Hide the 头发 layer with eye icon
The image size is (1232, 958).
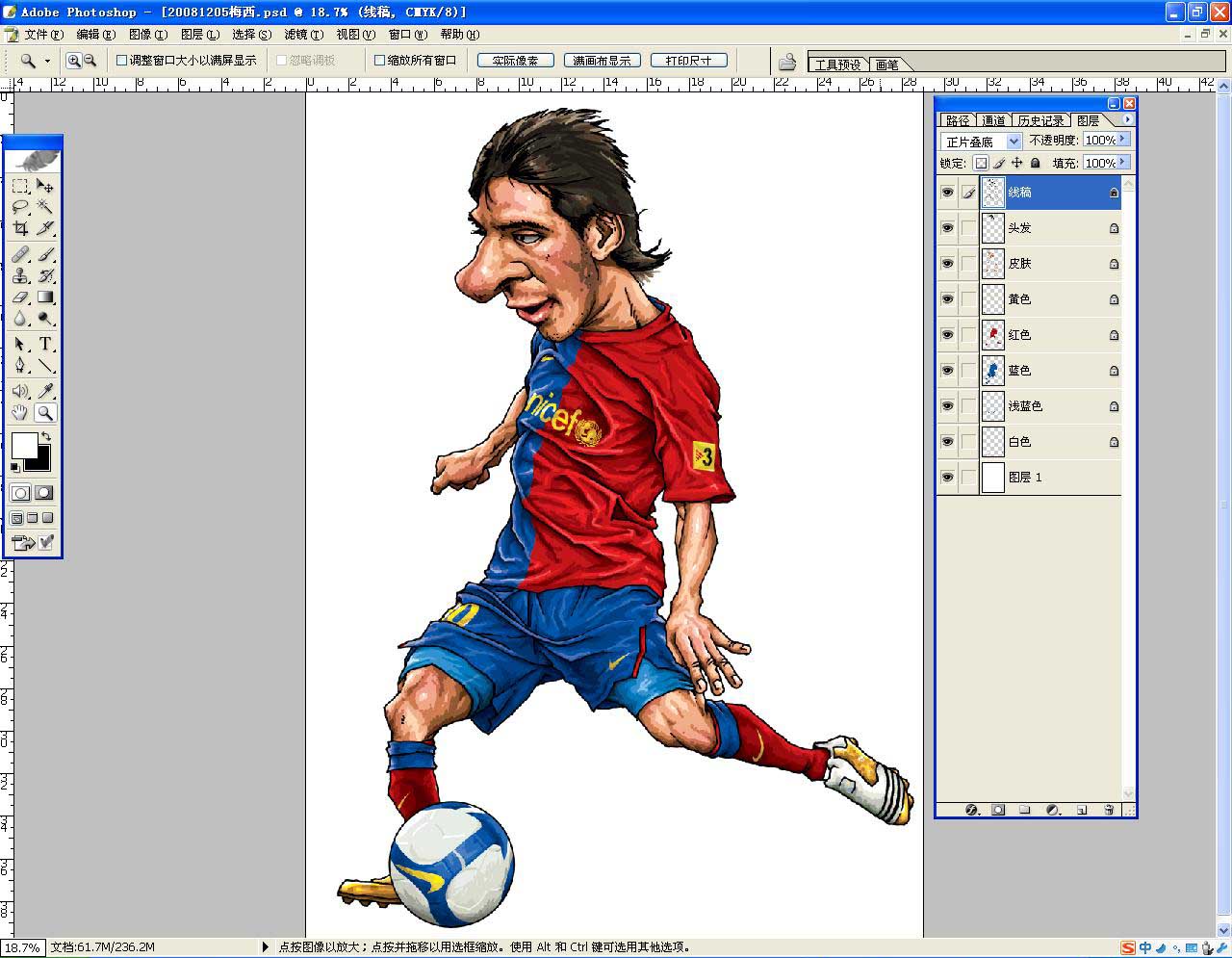tap(947, 228)
